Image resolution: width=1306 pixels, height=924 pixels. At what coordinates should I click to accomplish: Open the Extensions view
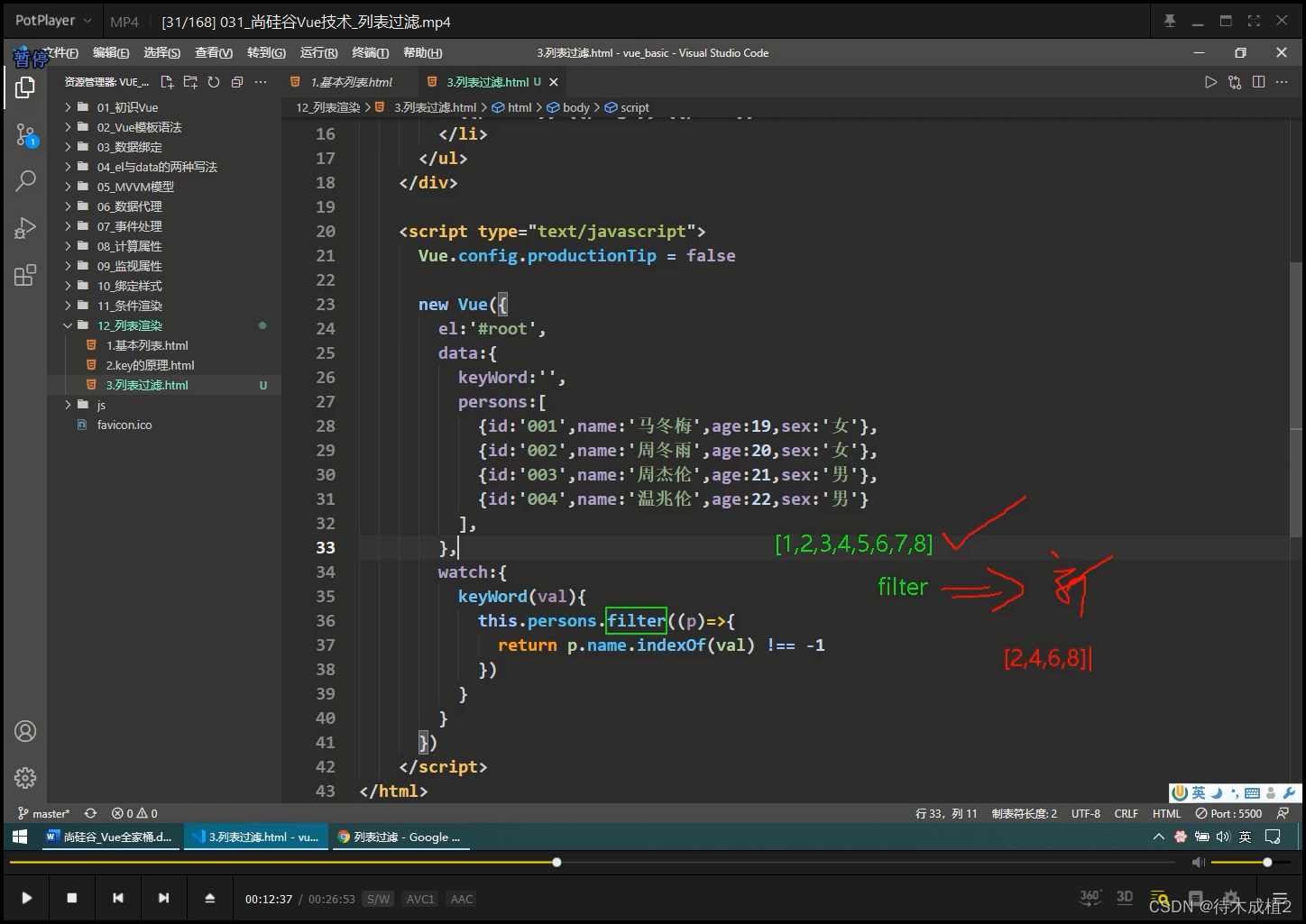pos(25,275)
